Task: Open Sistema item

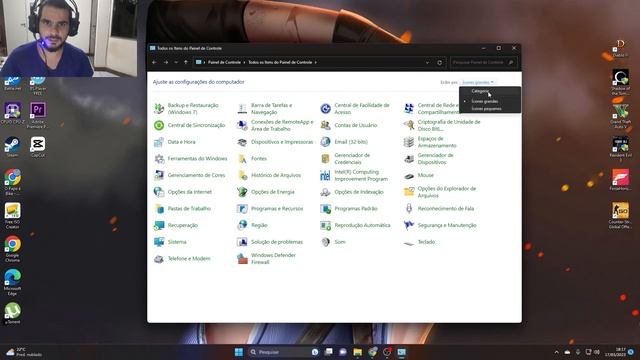Action: 170,242
